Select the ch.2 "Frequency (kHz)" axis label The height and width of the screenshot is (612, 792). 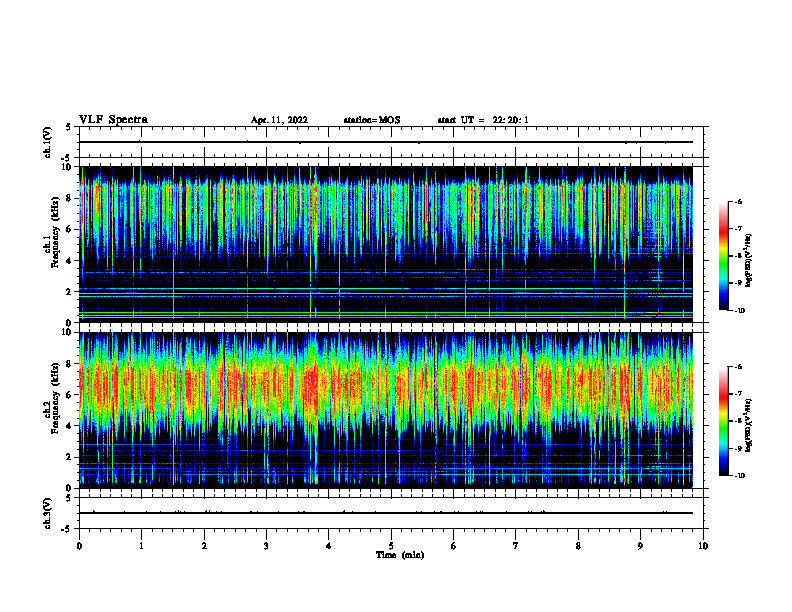(x=55, y=398)
